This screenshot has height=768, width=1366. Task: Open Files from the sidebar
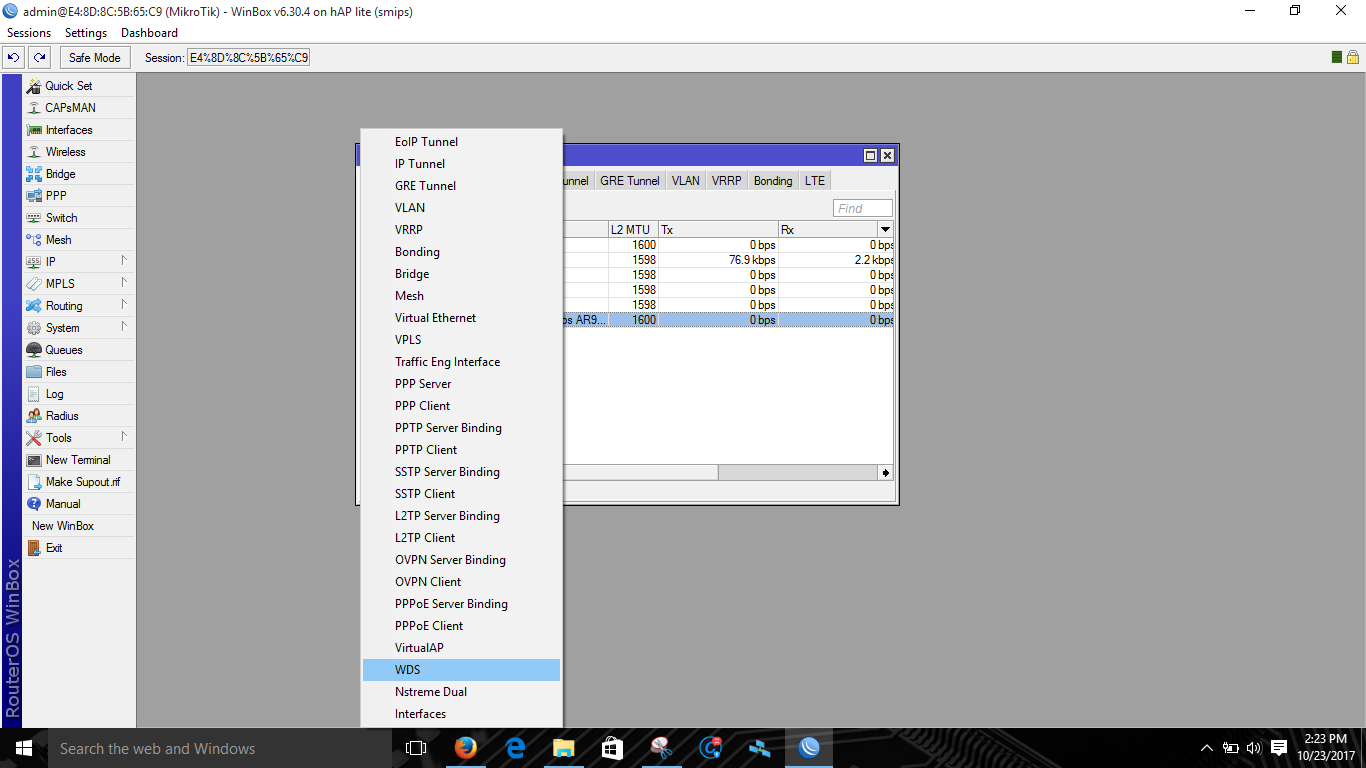tap(58, 371)
